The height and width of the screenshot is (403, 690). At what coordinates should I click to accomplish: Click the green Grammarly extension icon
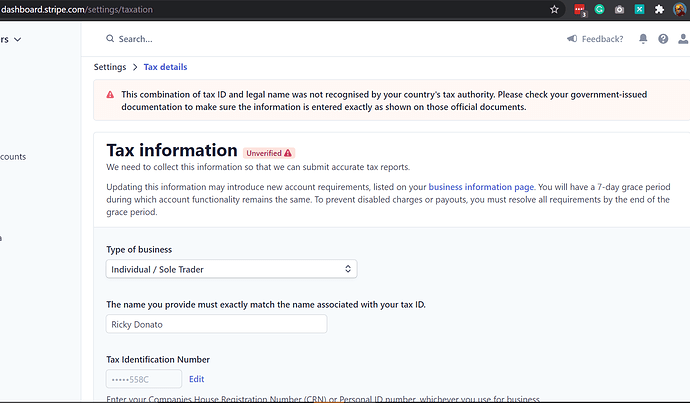click(599, 9)
